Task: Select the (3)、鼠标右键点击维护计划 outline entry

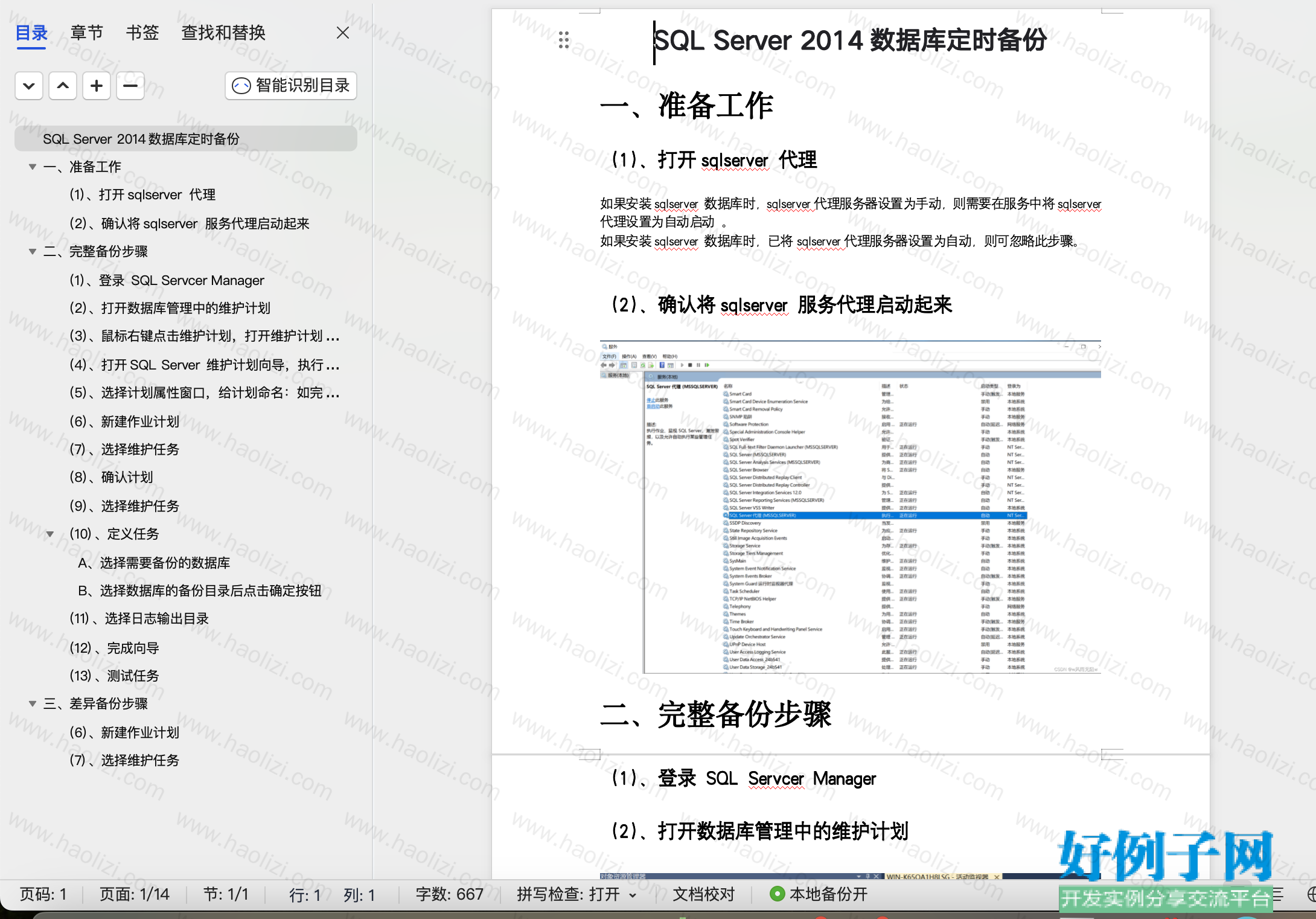Action: pos(205,336)
